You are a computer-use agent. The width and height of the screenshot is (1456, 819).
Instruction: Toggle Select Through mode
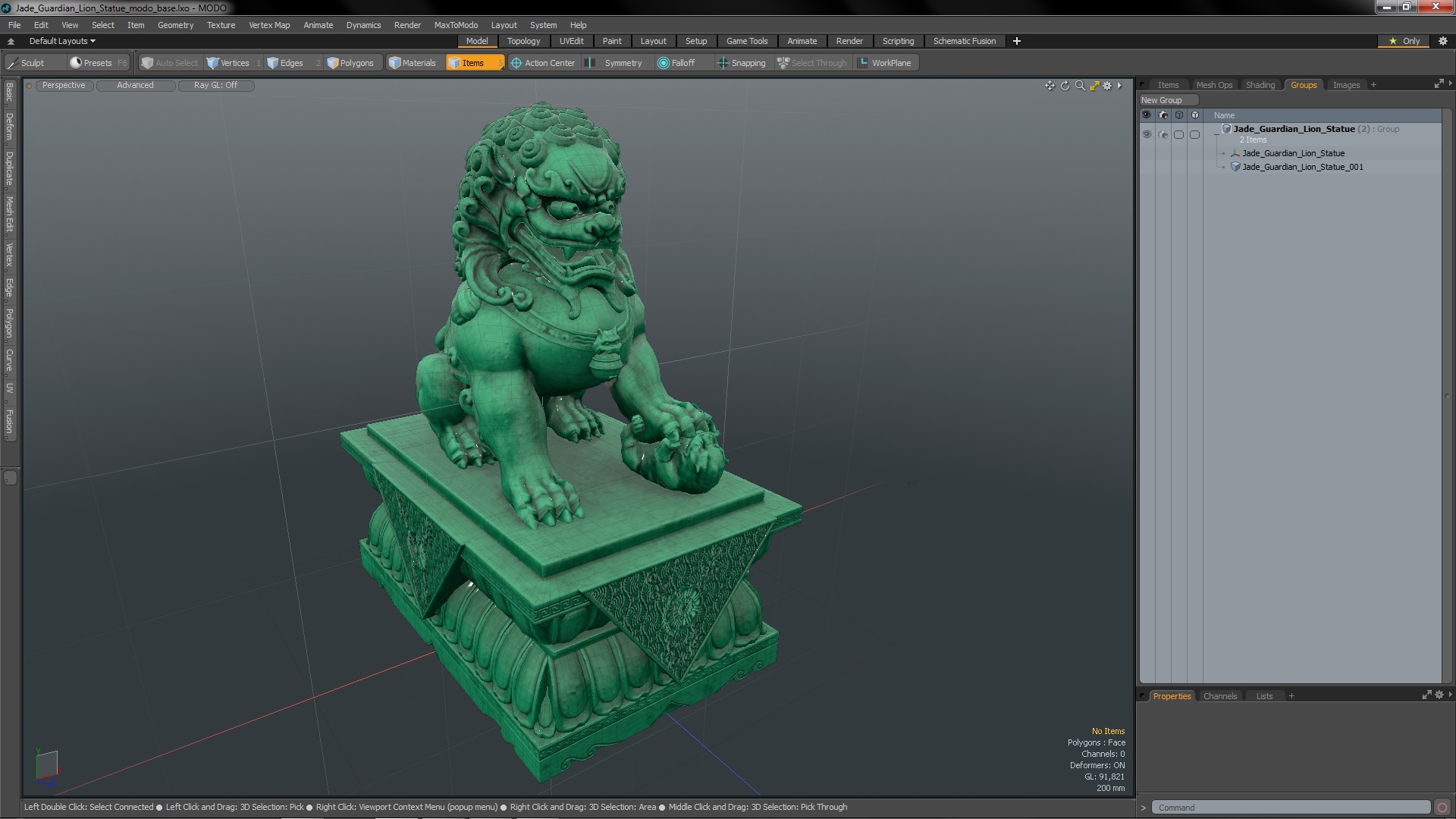click(812, 63)
